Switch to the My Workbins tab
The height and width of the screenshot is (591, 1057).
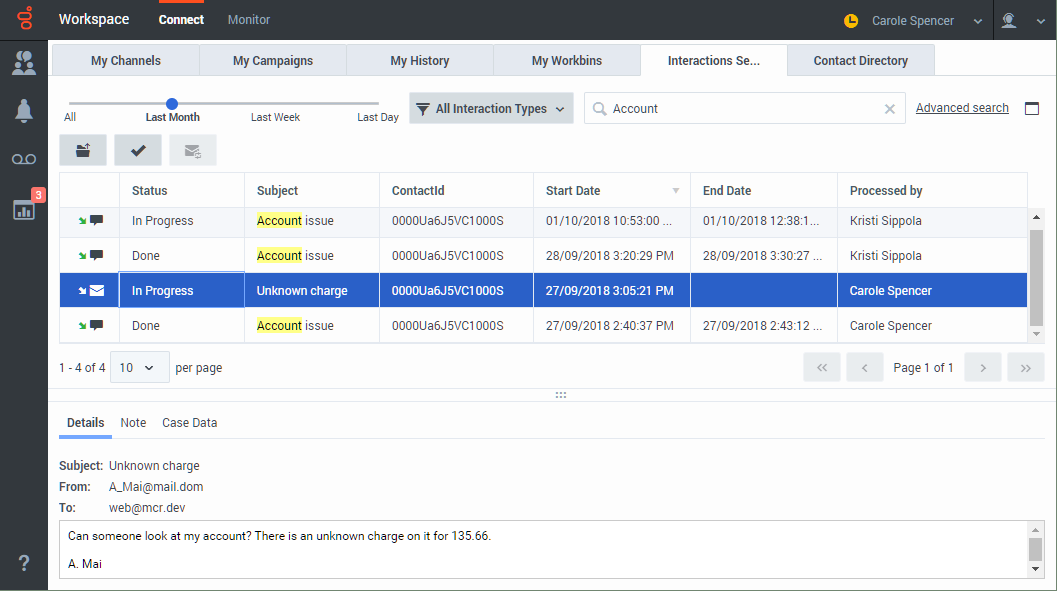click(566, 61)
